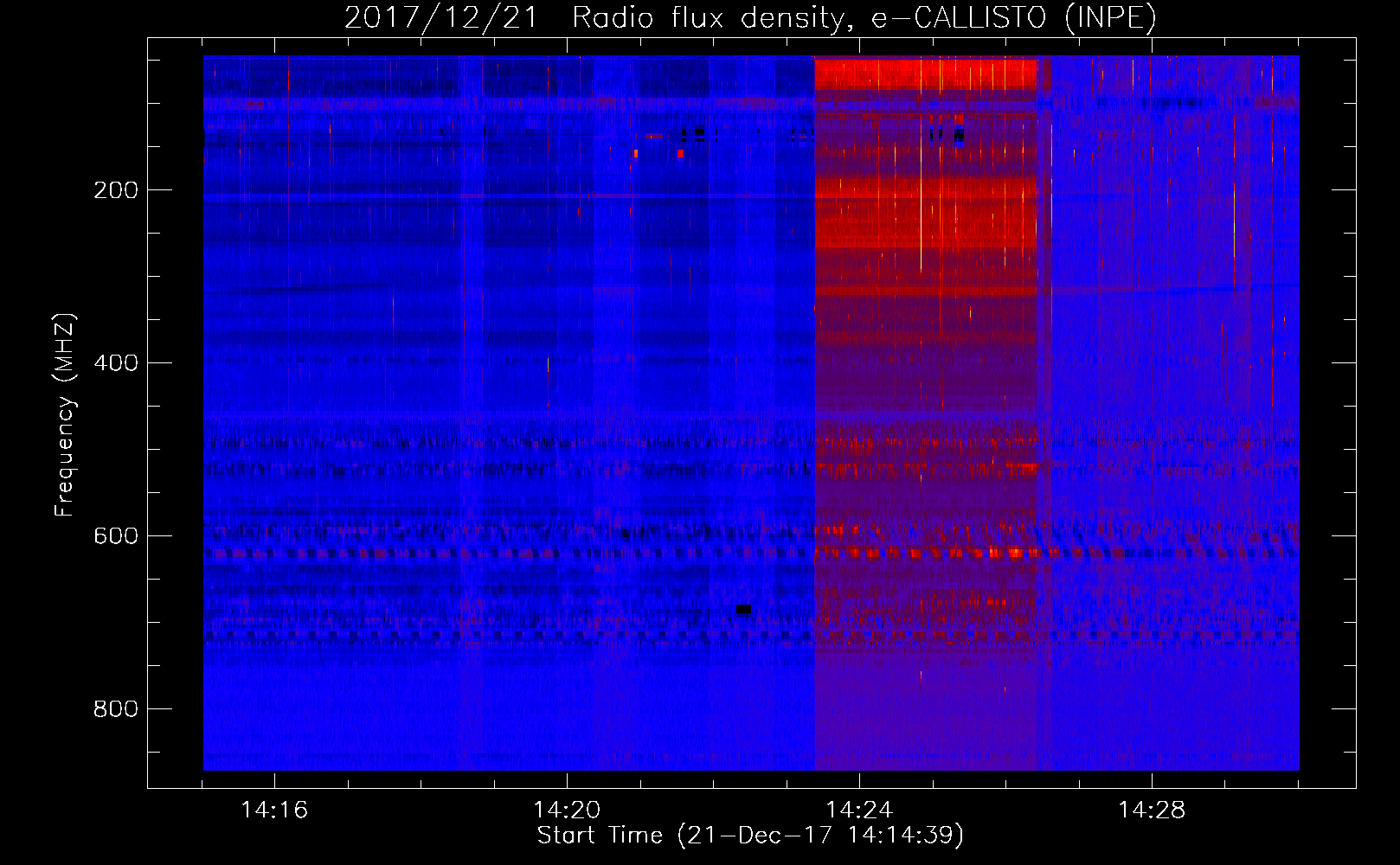Click the bright red low-frequency burst at top of spectrogram

925,74
